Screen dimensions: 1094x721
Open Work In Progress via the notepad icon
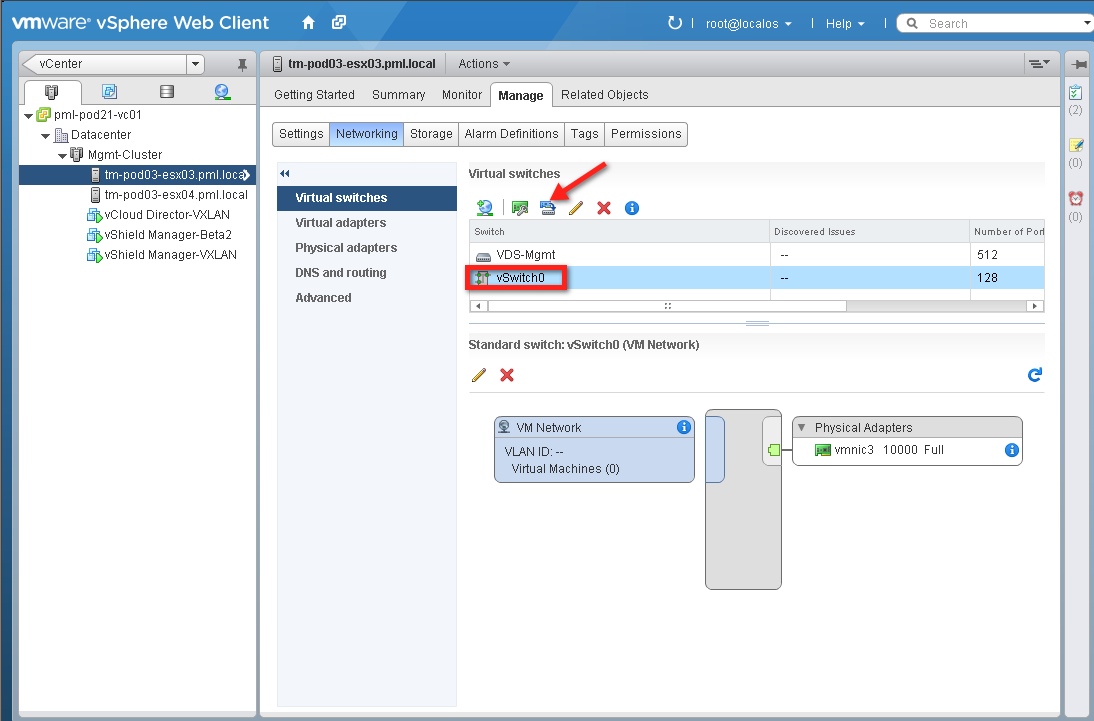1076,147
